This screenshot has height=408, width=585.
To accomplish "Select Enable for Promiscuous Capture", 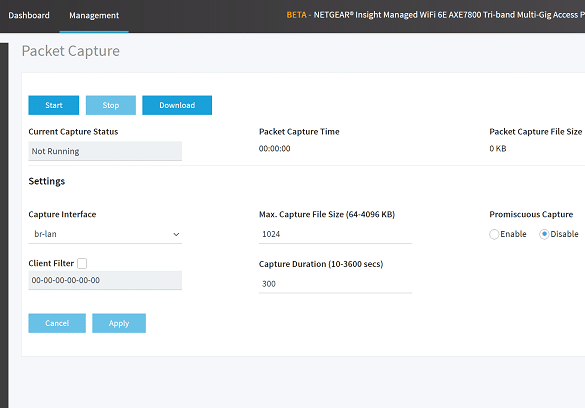I will click(x=494, y=234).
